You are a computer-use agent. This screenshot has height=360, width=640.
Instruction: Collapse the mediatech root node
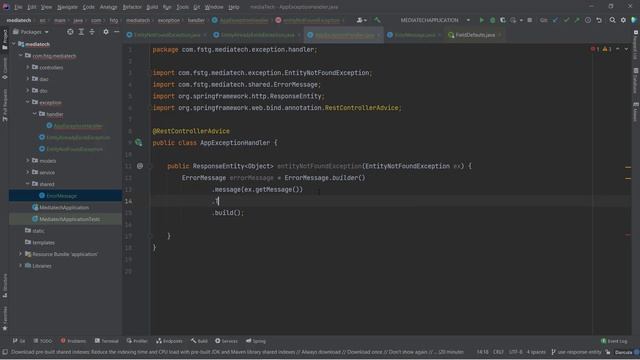(x=14, y=44)
